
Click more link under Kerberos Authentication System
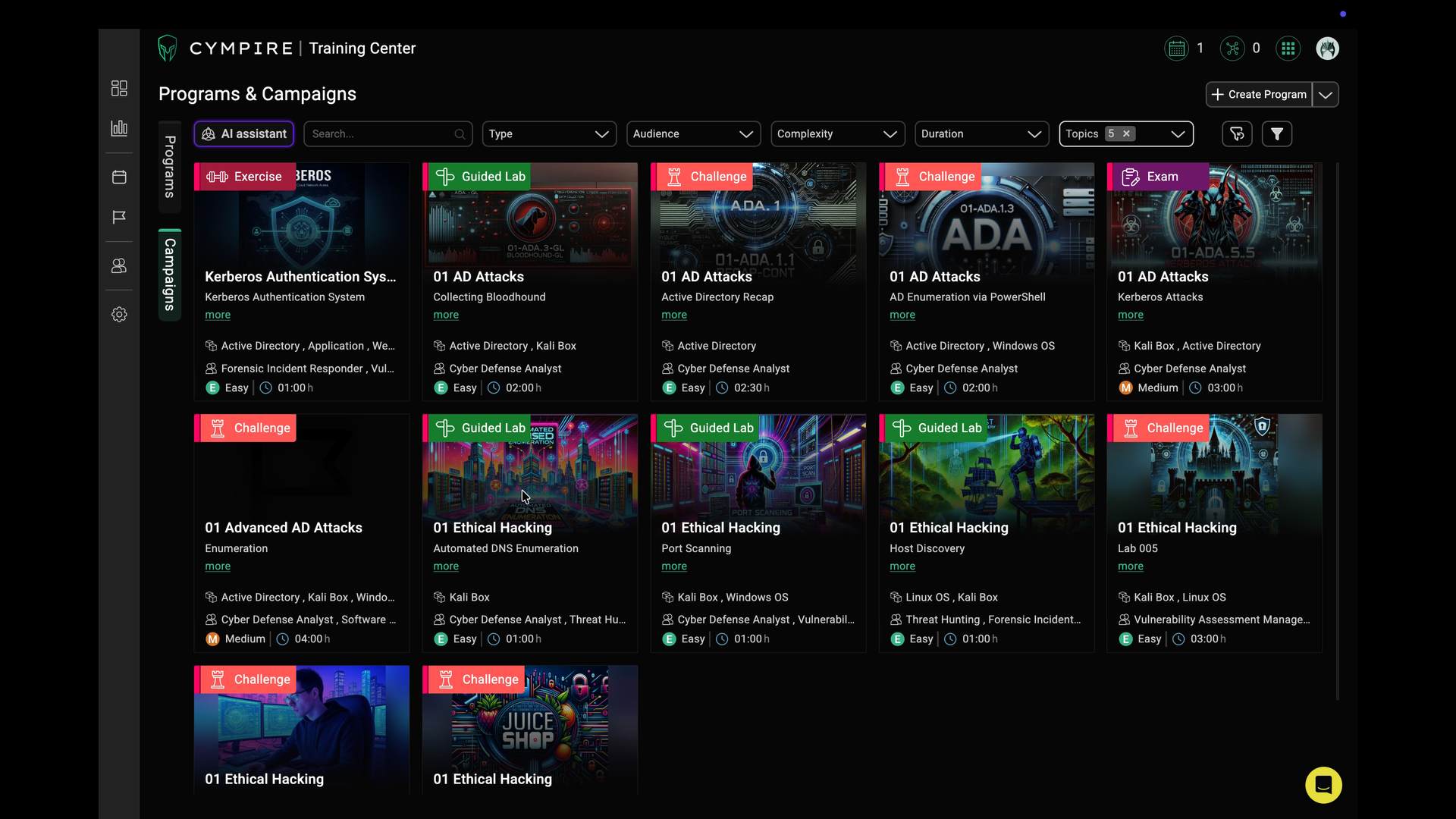click(218, 315)
